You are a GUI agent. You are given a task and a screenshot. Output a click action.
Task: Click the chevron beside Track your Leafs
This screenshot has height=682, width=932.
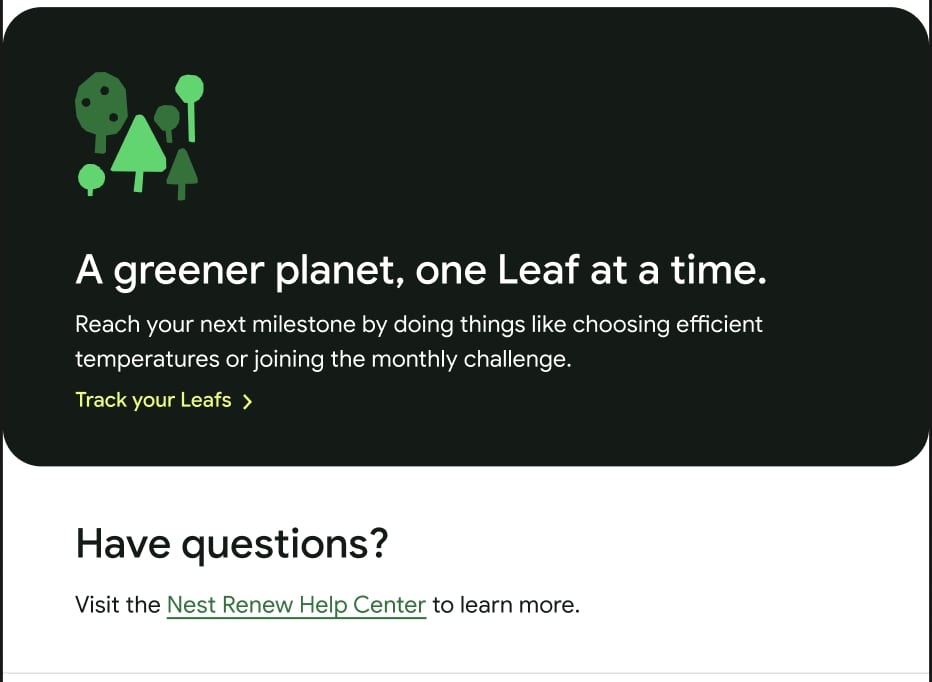tap(248, 402)
